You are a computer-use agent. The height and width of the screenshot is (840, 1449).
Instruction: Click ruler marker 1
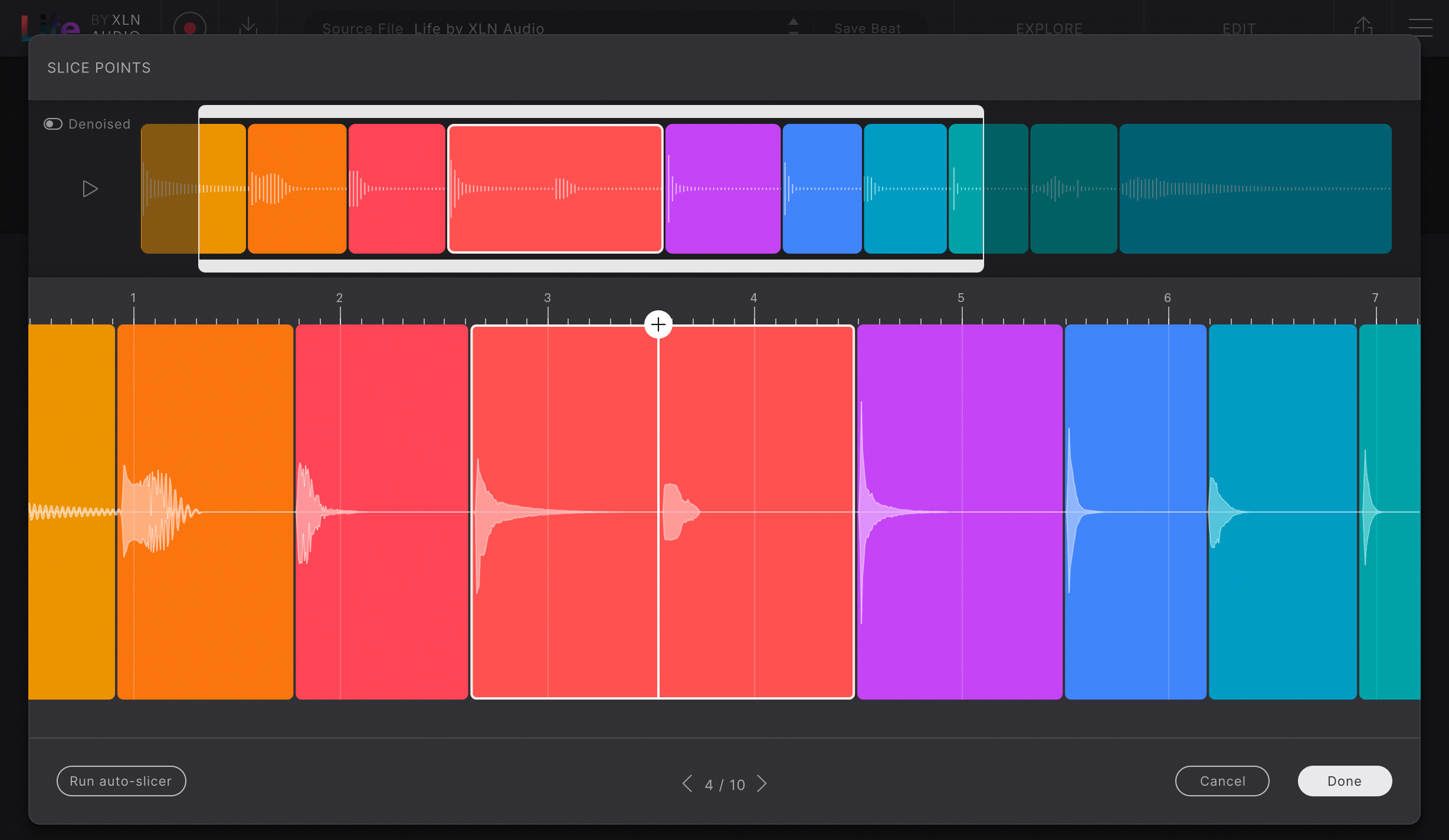coord(133,298)
